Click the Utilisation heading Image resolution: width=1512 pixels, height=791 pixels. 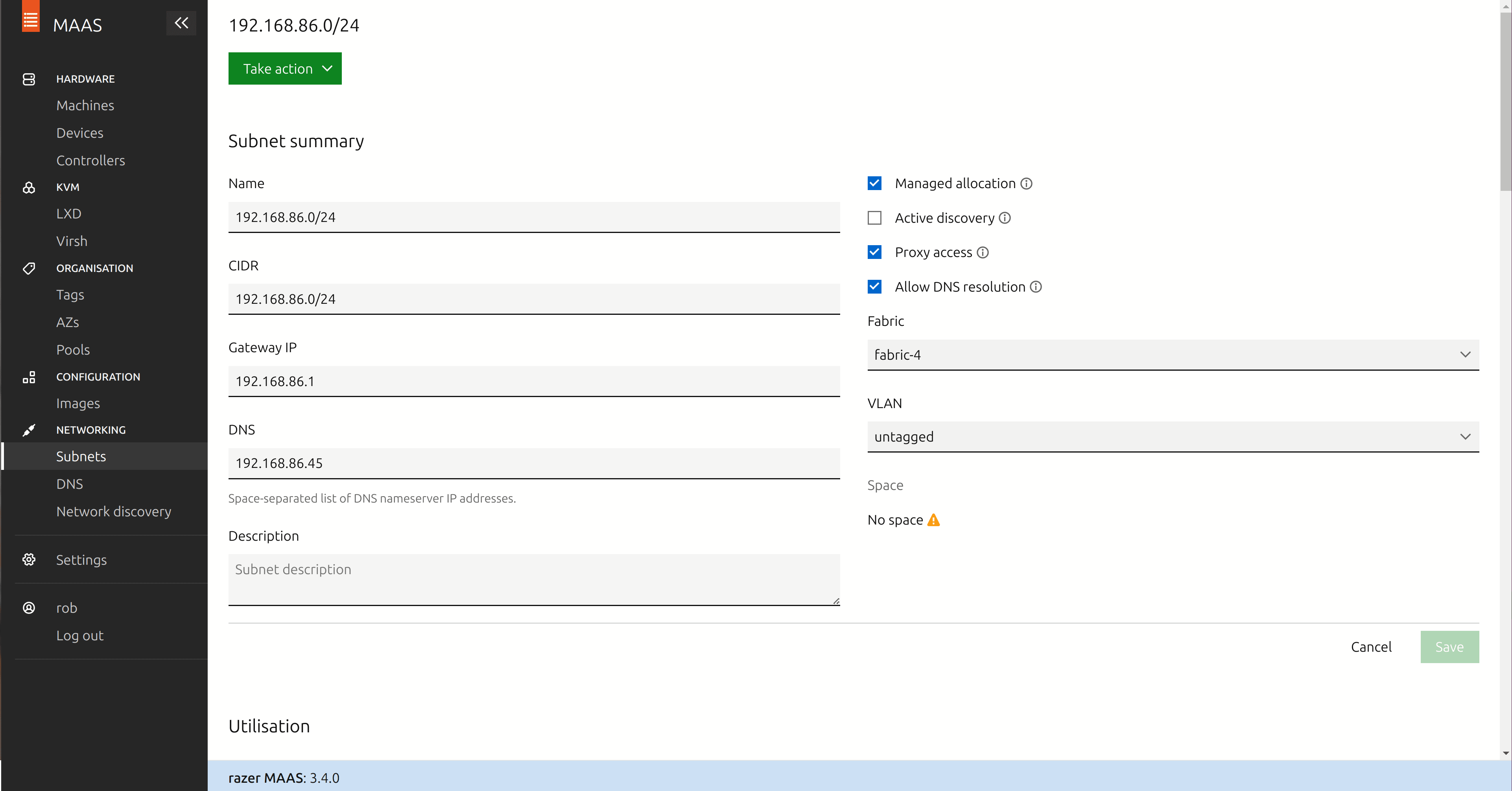(x=269, y=726)
